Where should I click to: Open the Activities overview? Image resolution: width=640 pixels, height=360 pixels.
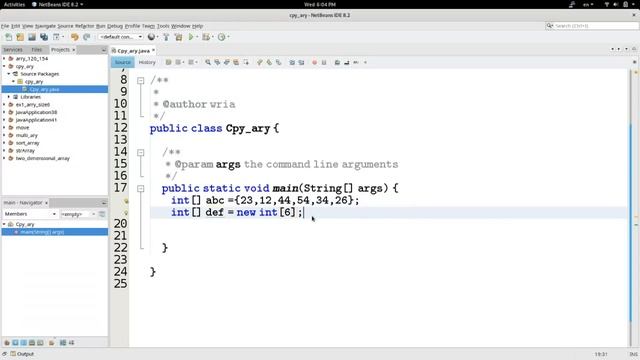pos(14,4)
